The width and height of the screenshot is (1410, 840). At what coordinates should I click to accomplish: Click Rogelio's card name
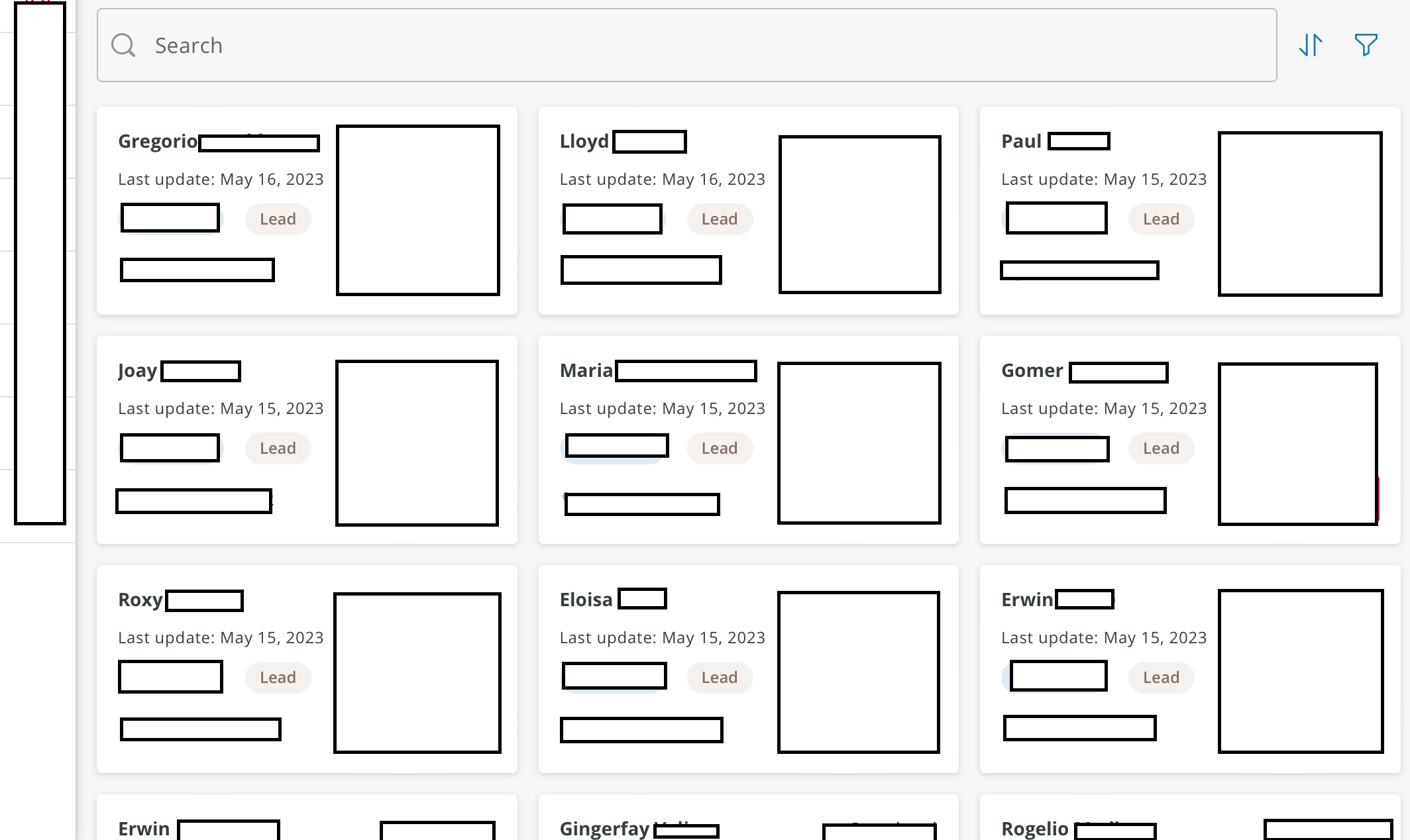coord(1034,829)
